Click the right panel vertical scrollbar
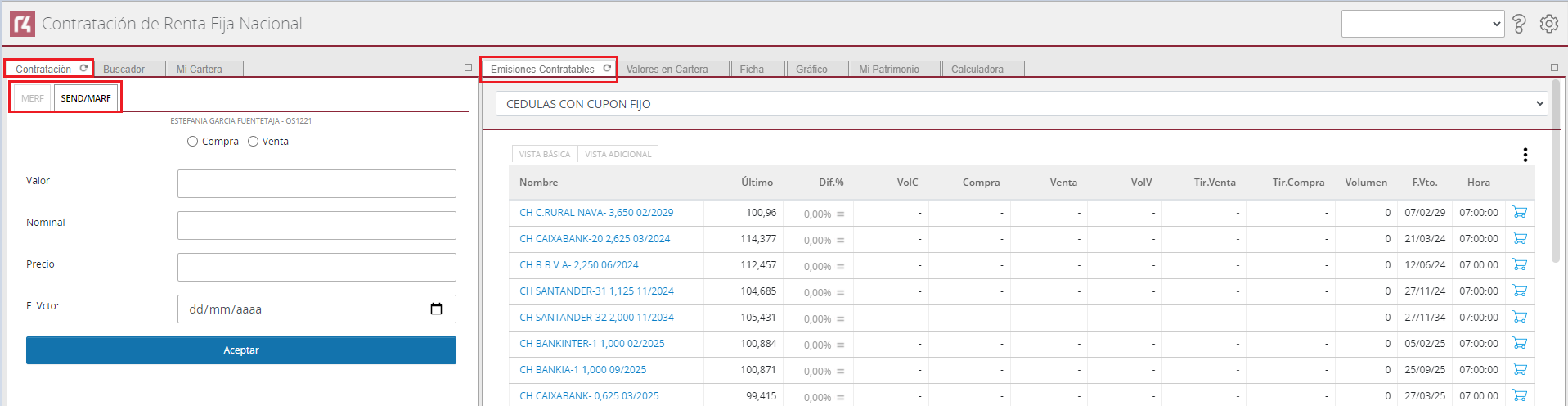The height and width of the screenshot is (406, 1568). coord(1556,172)
